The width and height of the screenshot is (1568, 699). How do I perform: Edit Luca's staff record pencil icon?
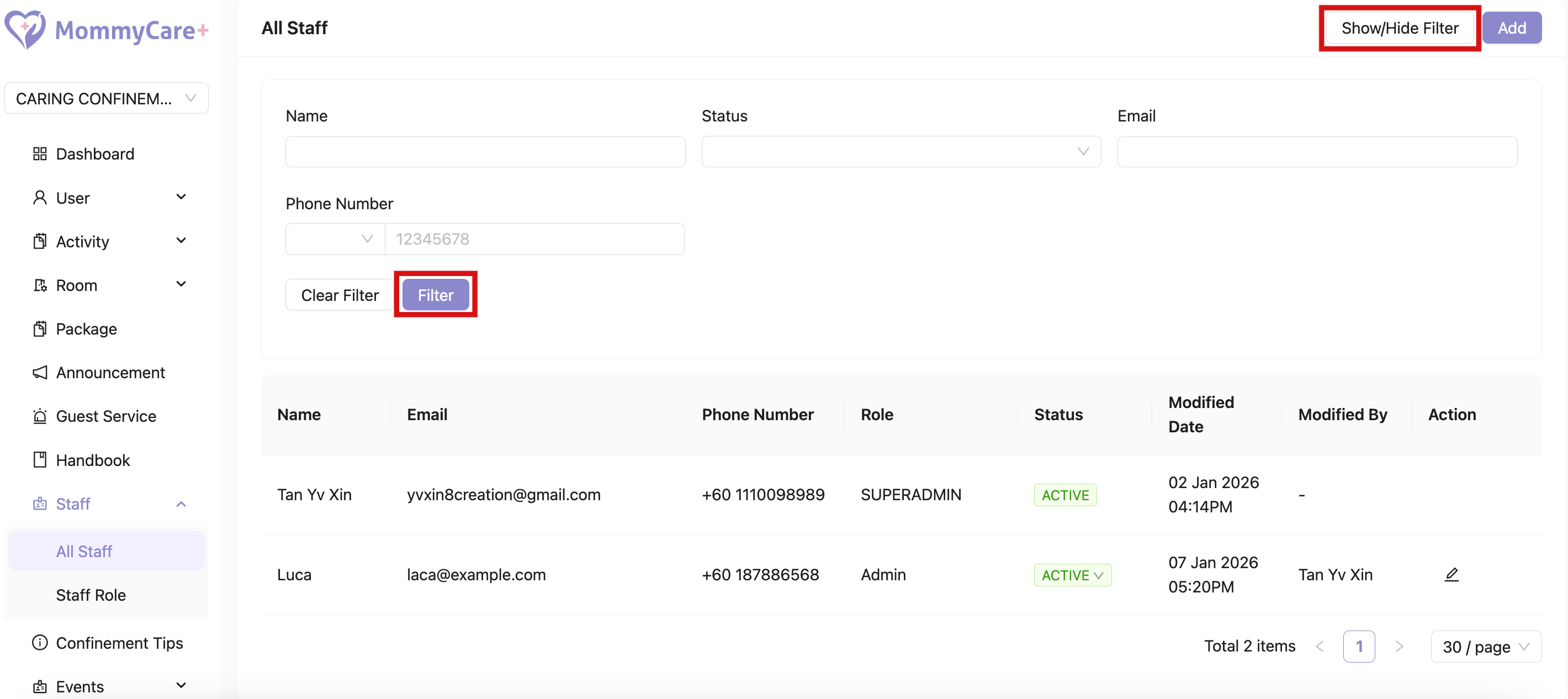coord(1451,575)
